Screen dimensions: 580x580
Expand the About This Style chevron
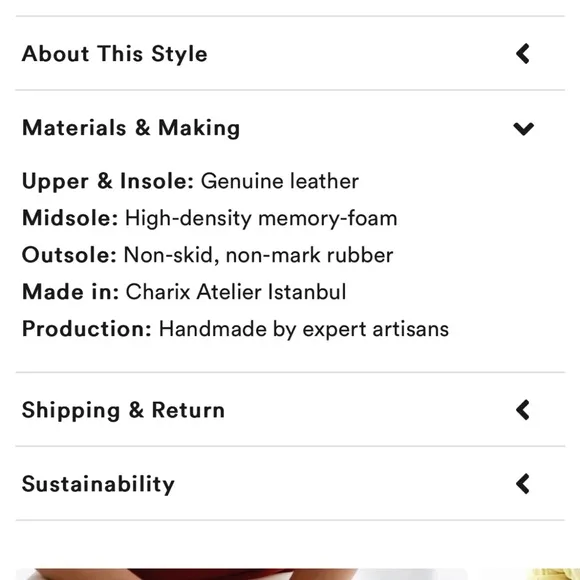(523, 54)
